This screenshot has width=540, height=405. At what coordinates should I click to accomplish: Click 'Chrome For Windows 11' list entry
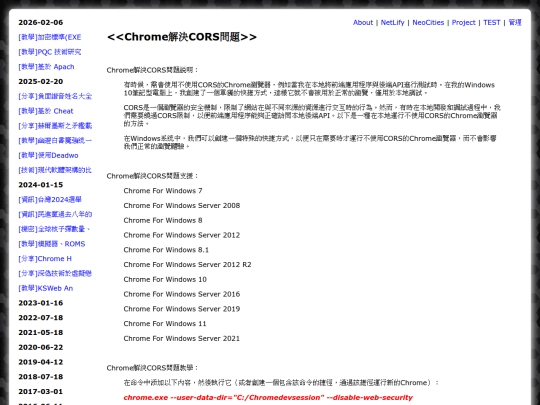pos(165,324)
